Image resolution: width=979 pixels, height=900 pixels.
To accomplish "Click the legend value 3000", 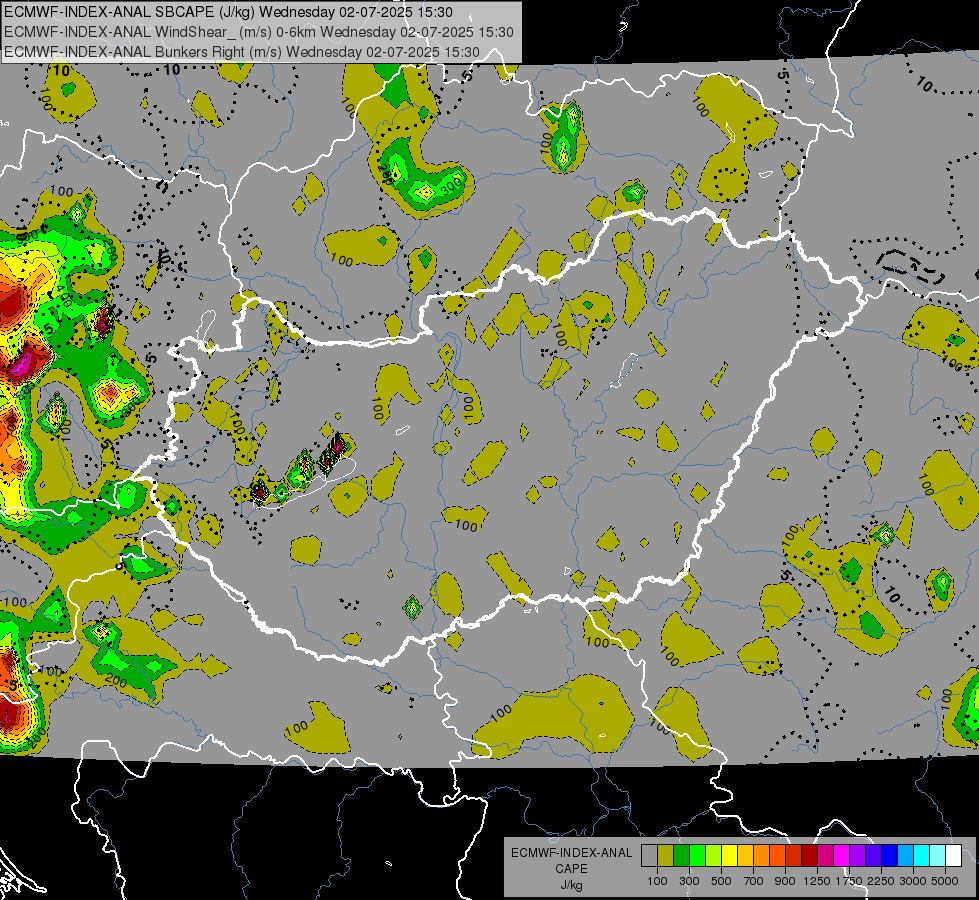I will pyautogui.click(x=913, y=881).
